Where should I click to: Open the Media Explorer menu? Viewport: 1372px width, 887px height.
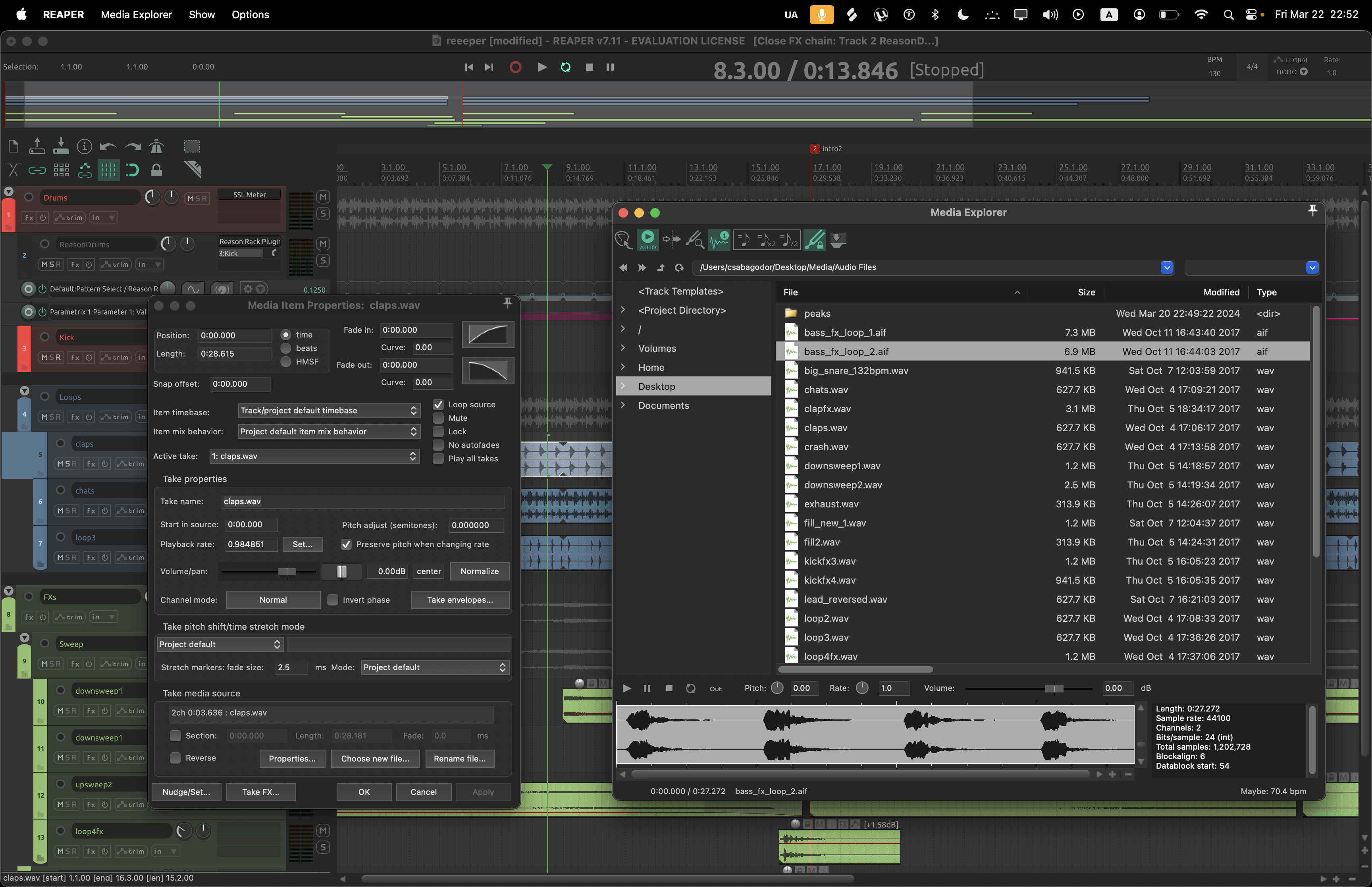coord(137,14)
